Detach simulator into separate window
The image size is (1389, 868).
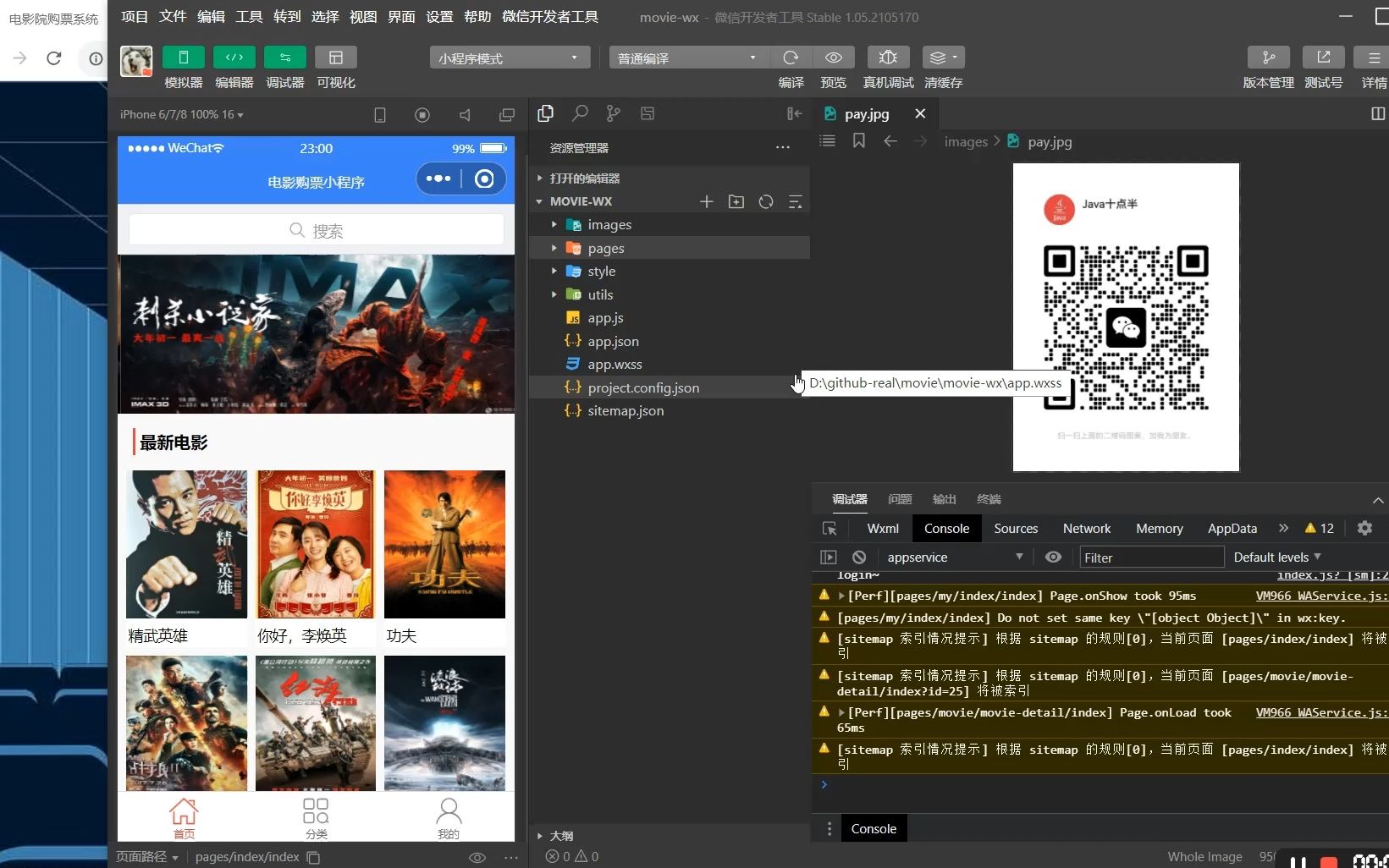pyautogui.click(x=507, y=114)
